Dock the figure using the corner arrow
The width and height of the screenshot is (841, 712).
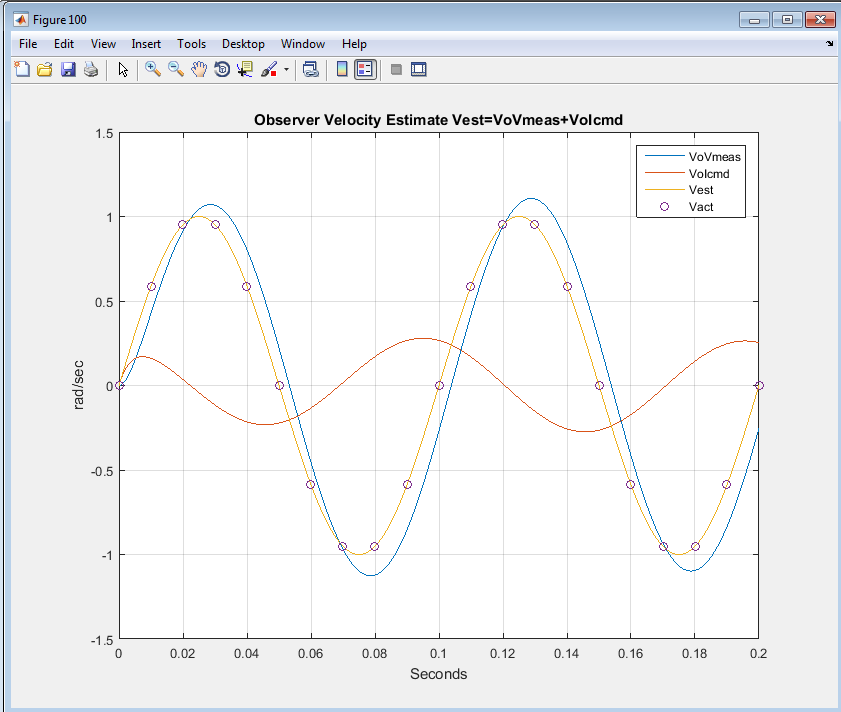click(830, 43)
